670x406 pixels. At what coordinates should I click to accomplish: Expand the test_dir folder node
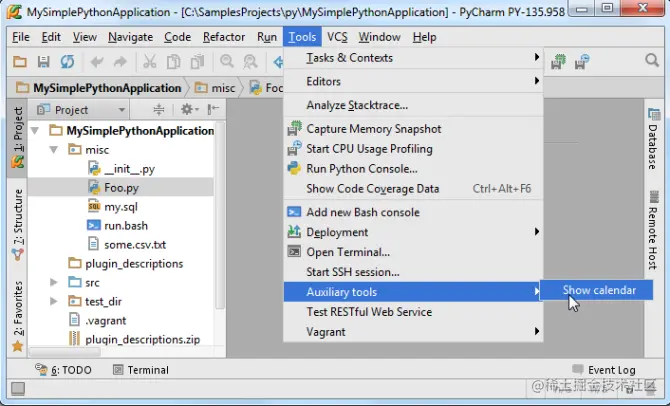tap(54, 301)
